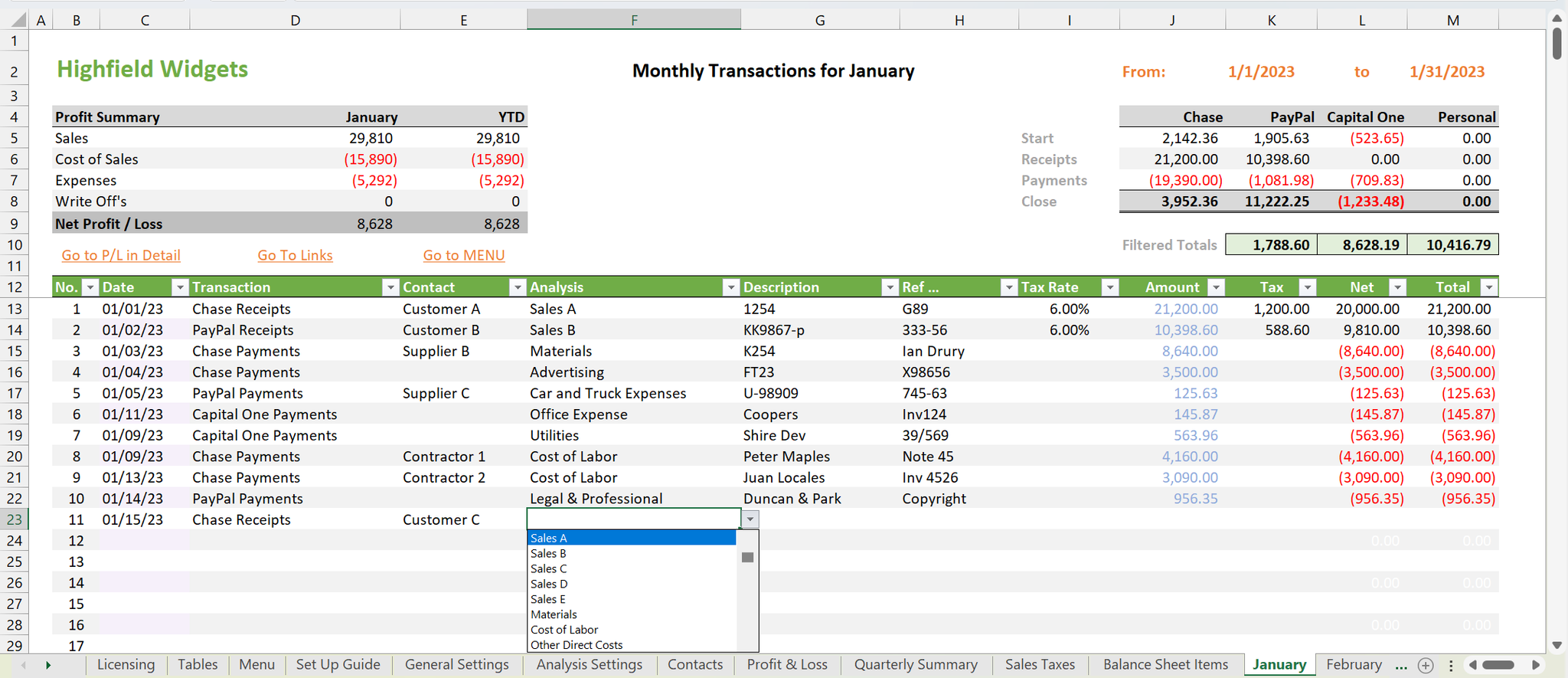Image resolution: width=1568 pixels, height=678 pixels.
Task: Switch to the Profit & Loss sheet tab
Action: (x=786, y=665)
